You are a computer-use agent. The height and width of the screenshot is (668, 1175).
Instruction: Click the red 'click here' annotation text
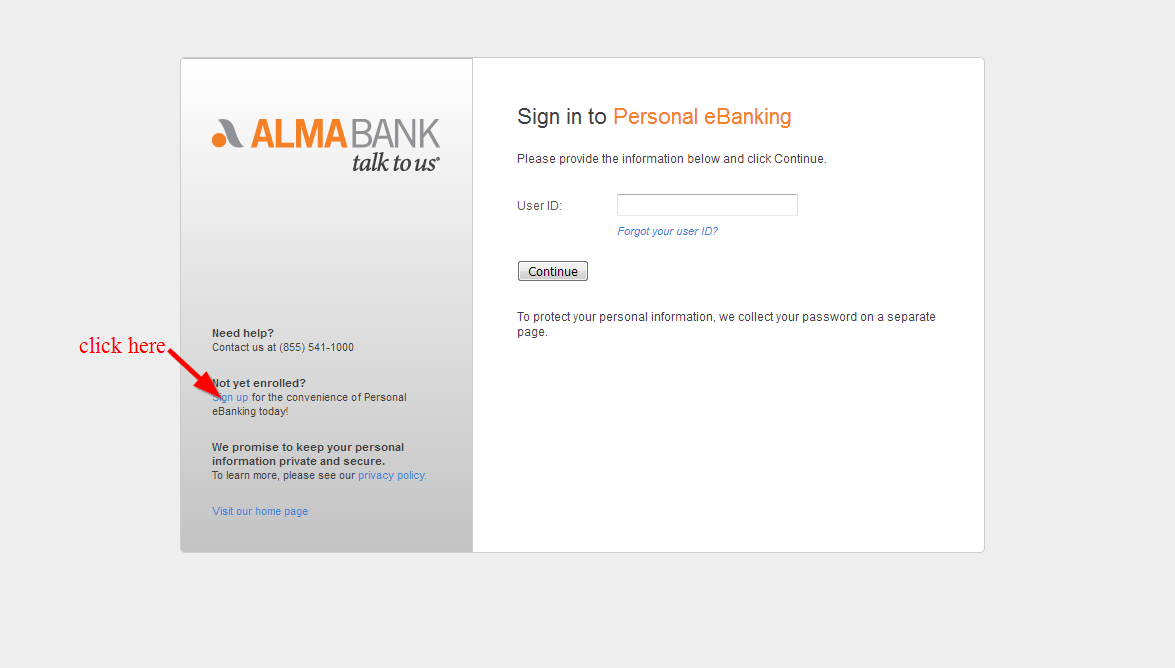point(122,346)
